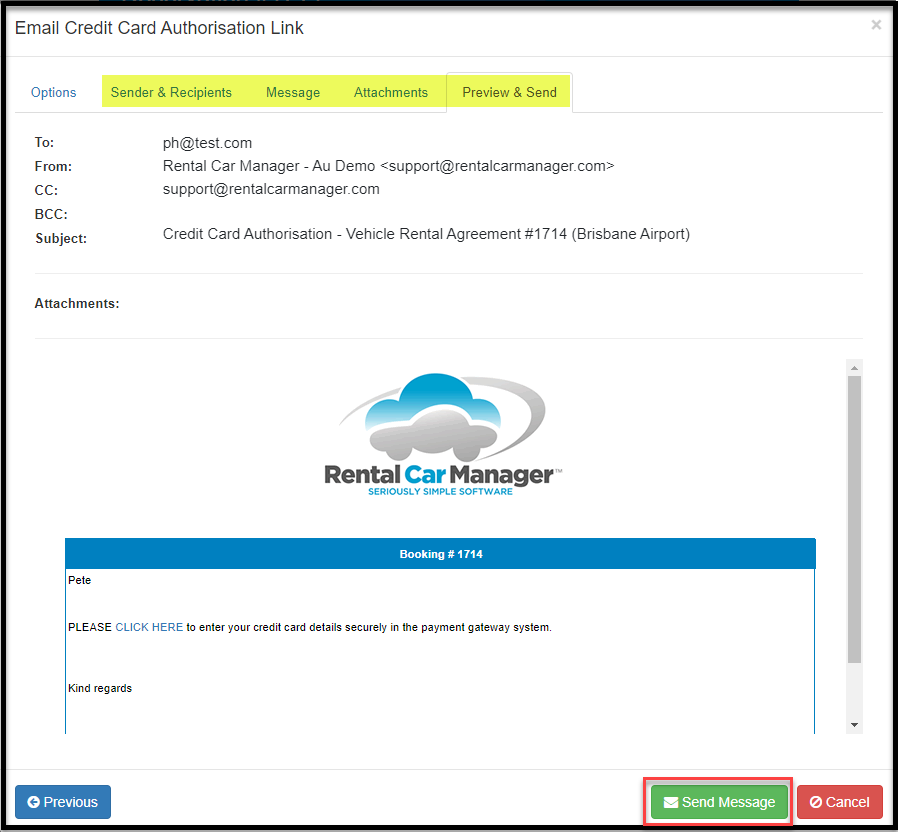Screen dimensions: 898x832
Task: Click the Previous button
Action: click(x=62, y=802)
